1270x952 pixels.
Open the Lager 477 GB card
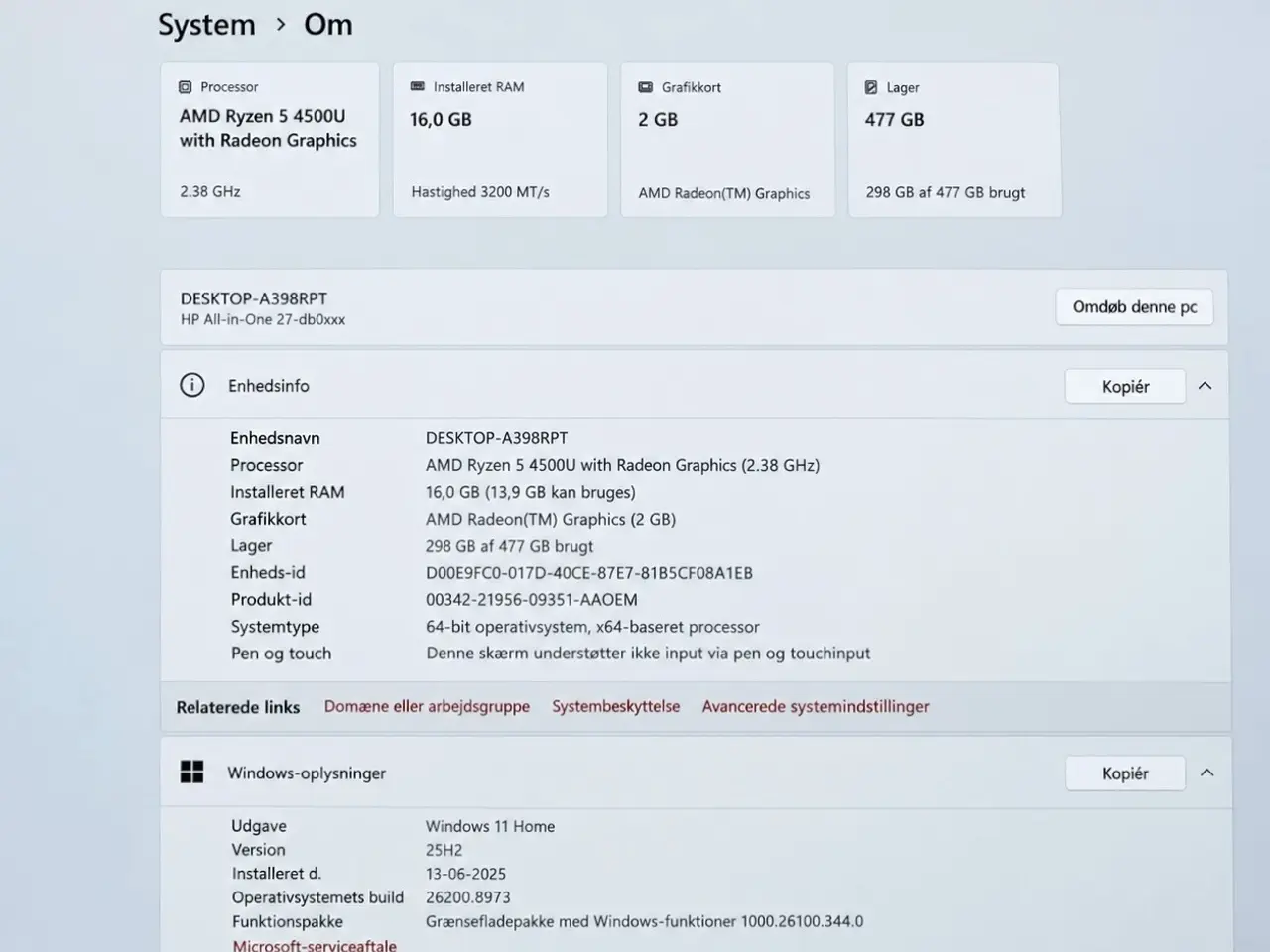(x=954, y=140)
